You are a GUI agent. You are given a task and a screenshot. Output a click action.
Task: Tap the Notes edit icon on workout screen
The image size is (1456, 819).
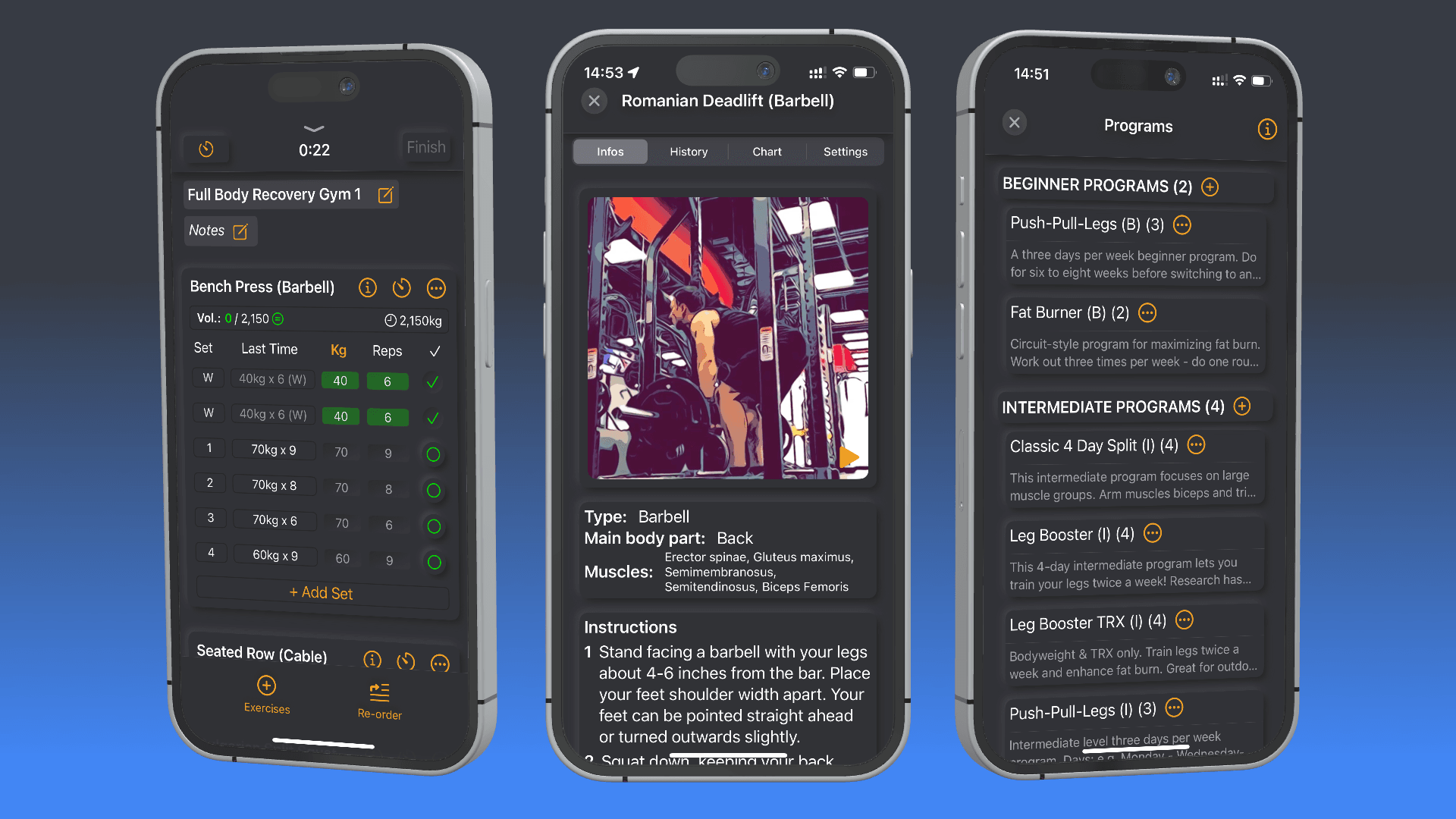click(241, 231)
